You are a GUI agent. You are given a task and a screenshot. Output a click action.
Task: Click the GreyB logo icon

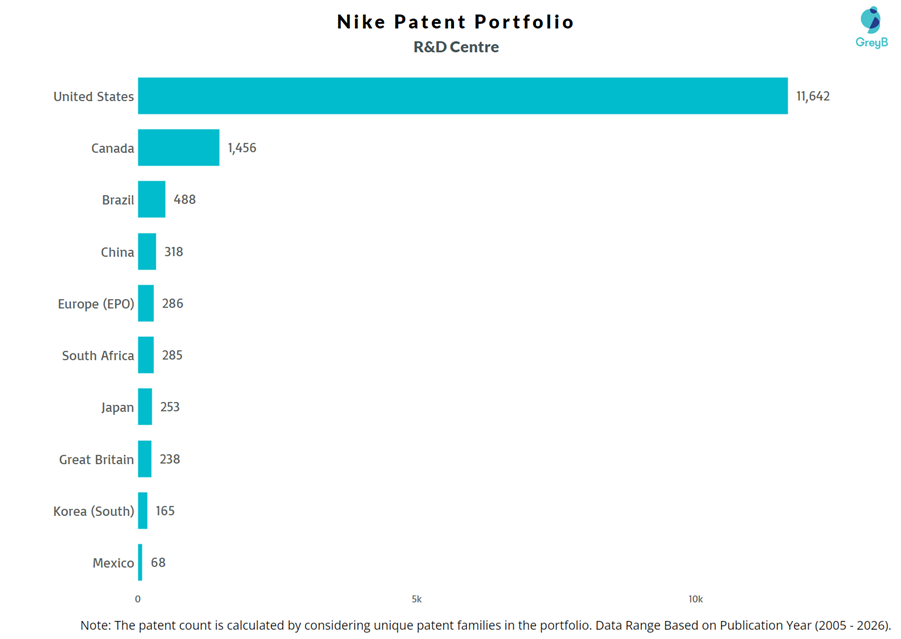871,21
